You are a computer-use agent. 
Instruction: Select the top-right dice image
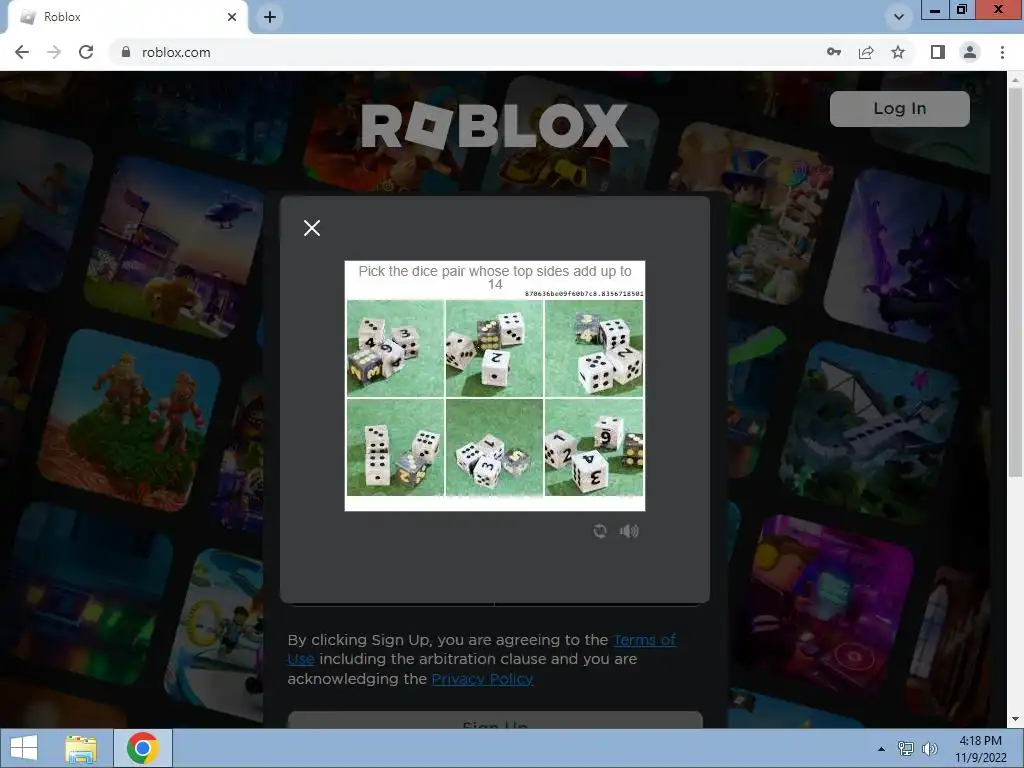(594, 348)
